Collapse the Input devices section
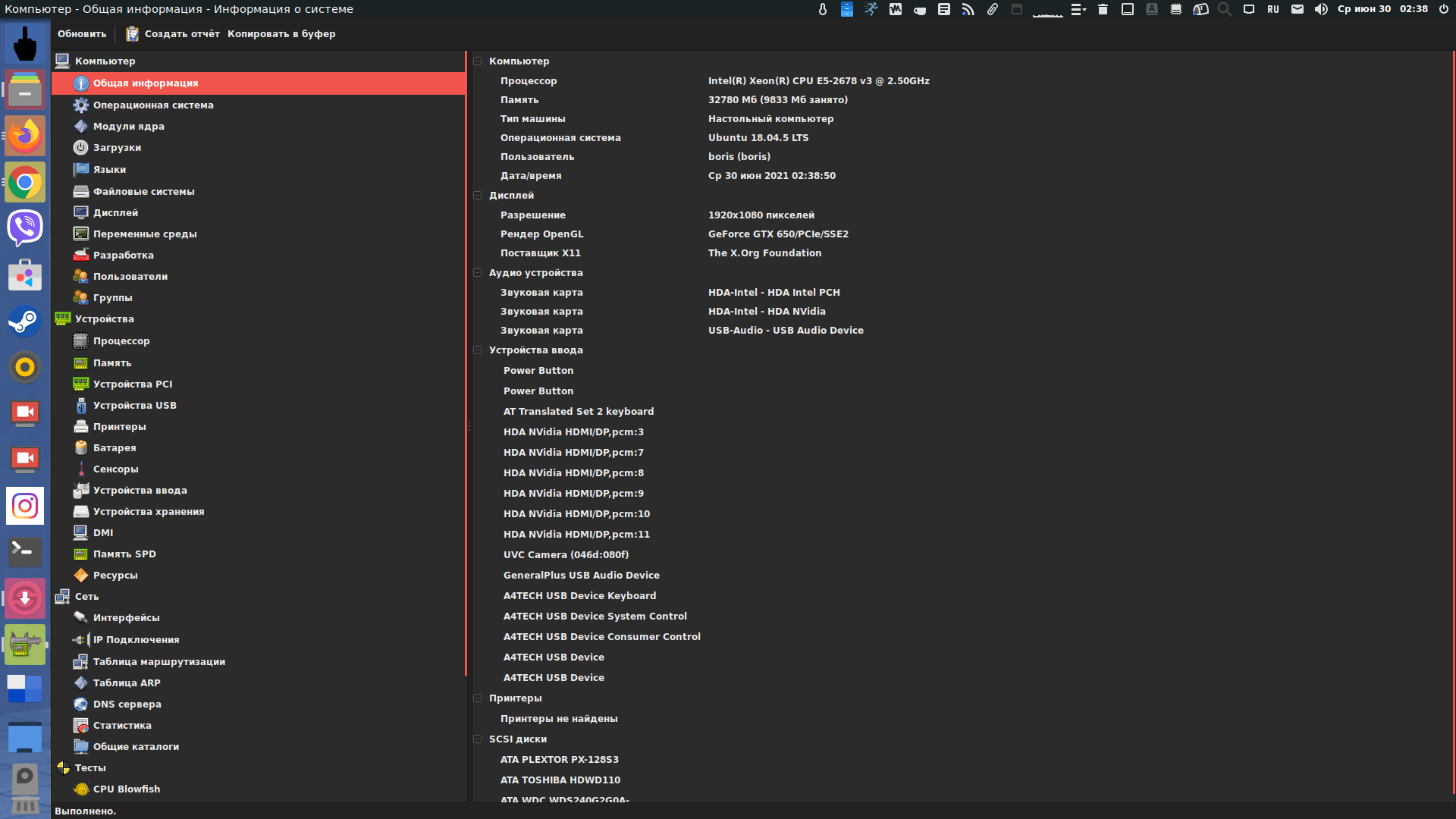 (x=478, y=350)
